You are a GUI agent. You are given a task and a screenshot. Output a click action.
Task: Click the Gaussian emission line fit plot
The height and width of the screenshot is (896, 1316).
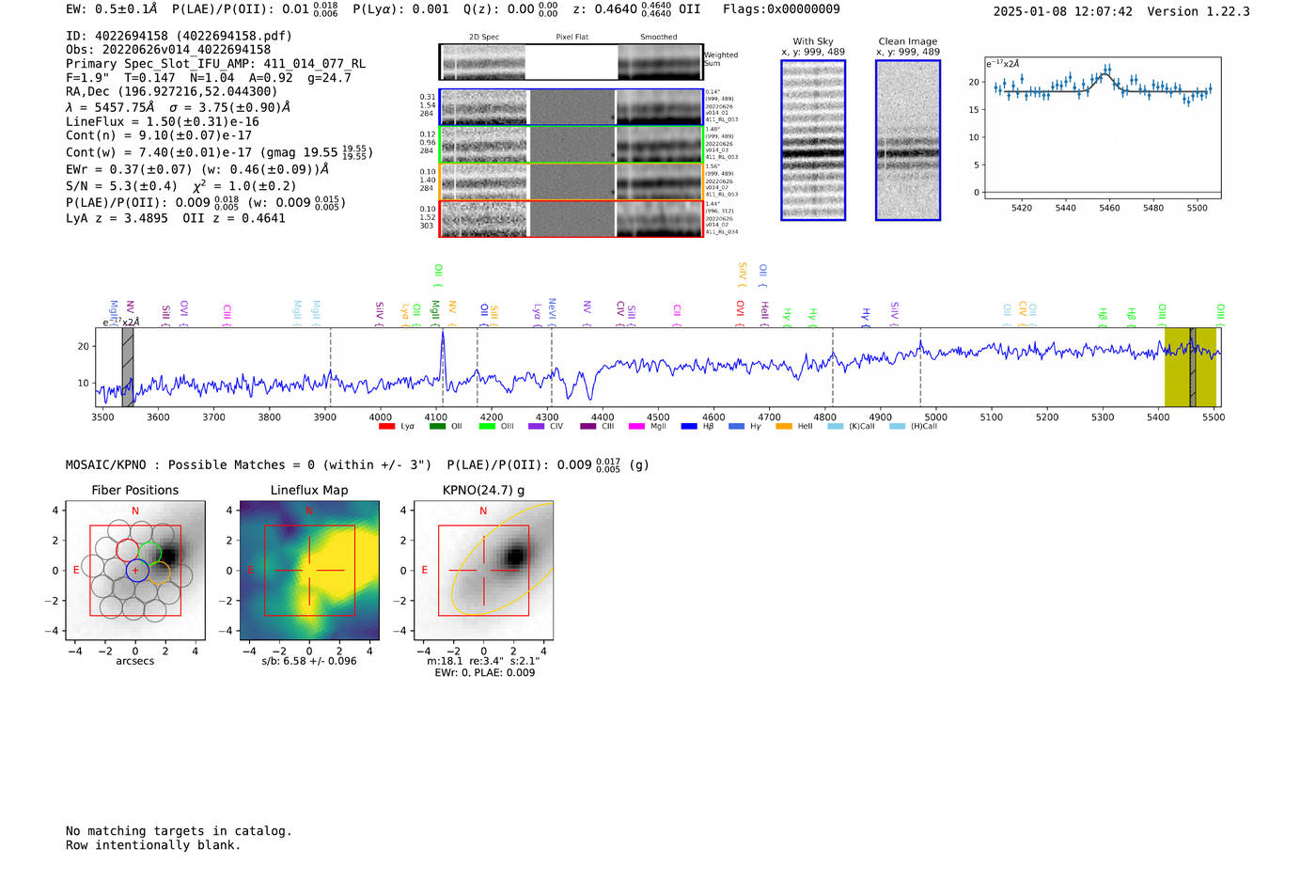(1103, 128)
